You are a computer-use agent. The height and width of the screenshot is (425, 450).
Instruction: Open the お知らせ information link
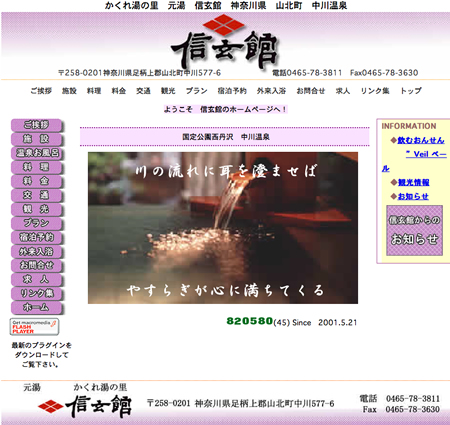coord(413,196)
